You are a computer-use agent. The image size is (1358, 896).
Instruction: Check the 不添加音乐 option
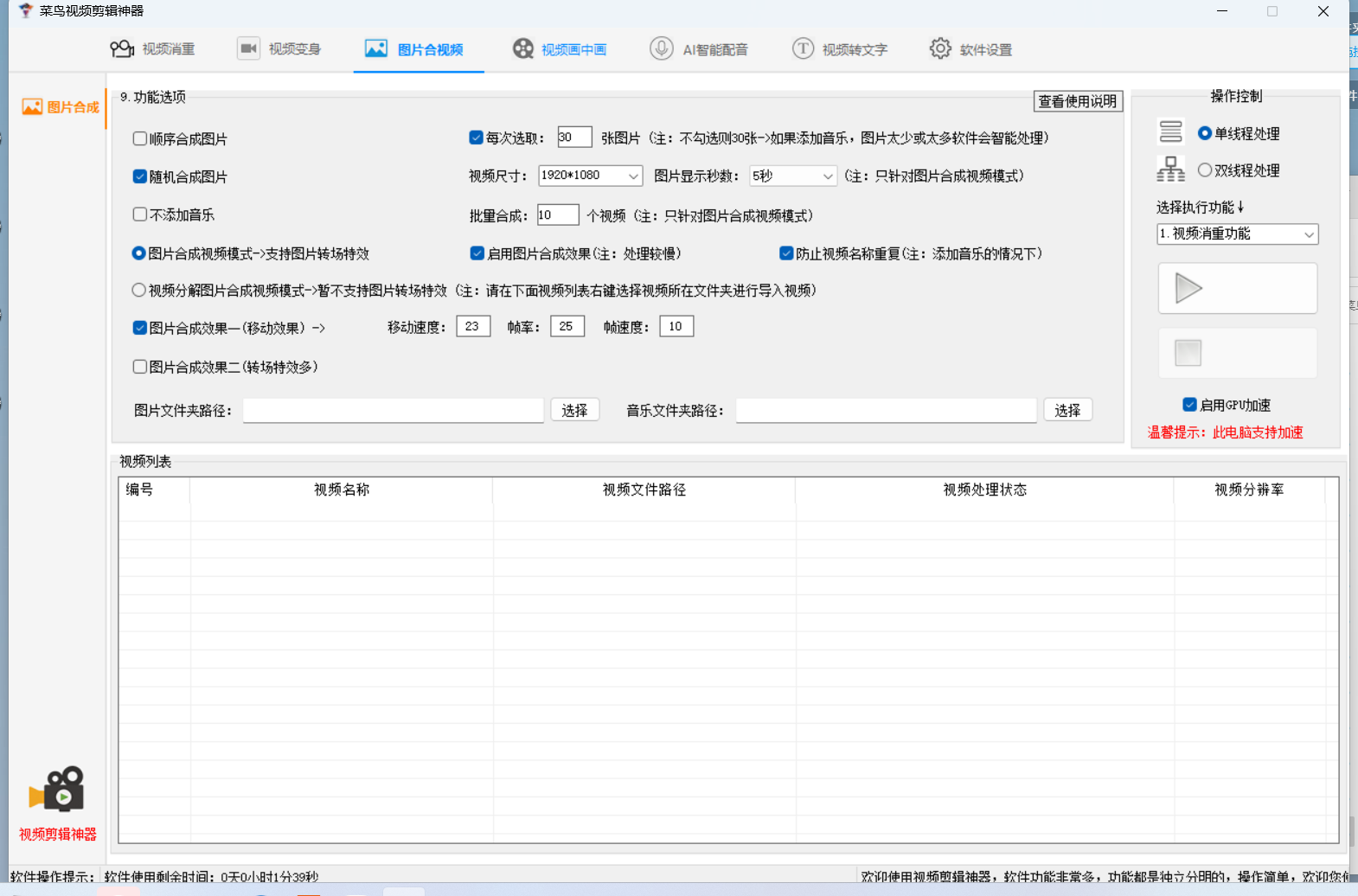[x=140, y=214]
